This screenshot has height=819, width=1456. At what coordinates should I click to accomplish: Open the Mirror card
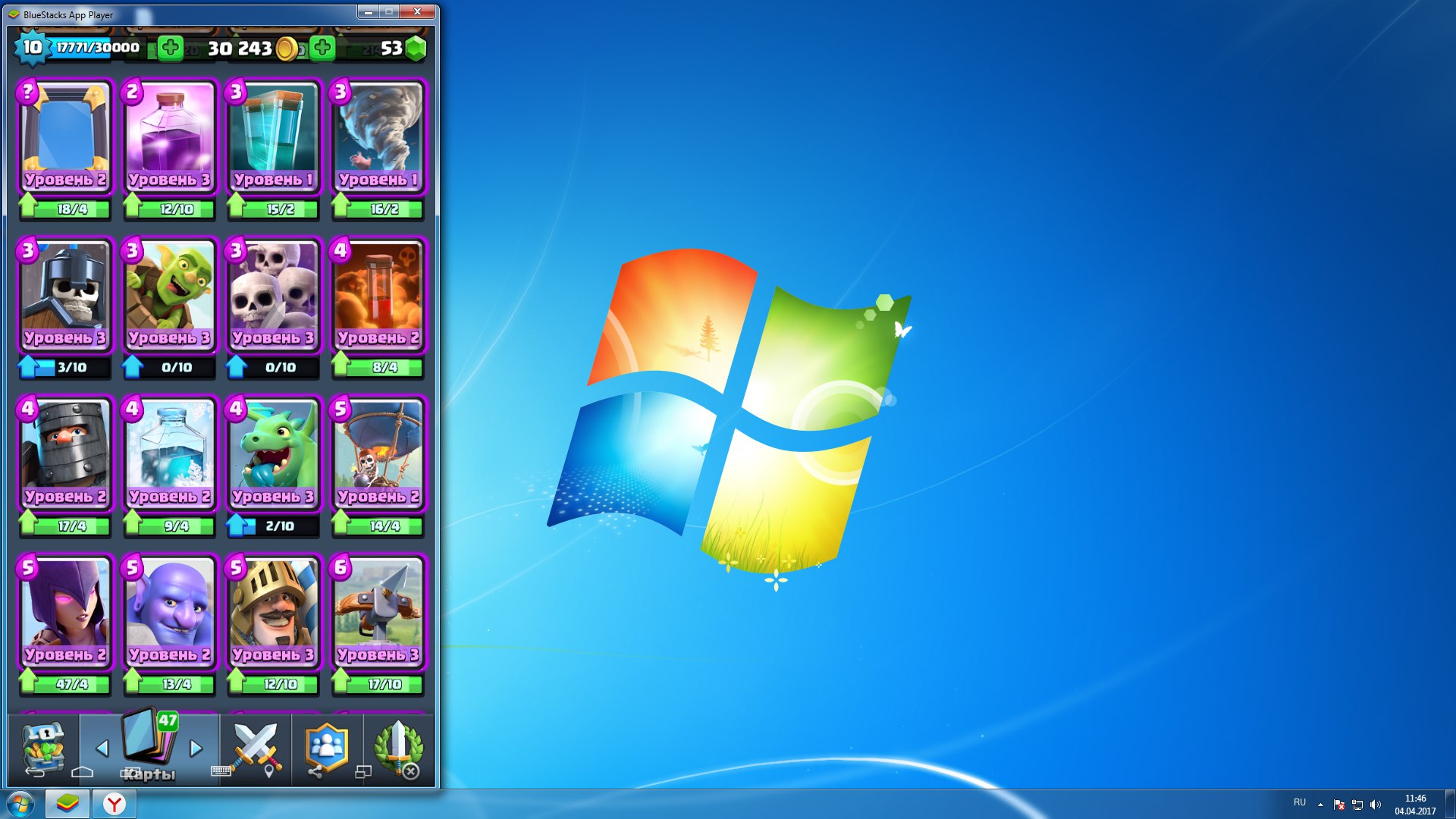pyautogui.click(x=65, y=136)
